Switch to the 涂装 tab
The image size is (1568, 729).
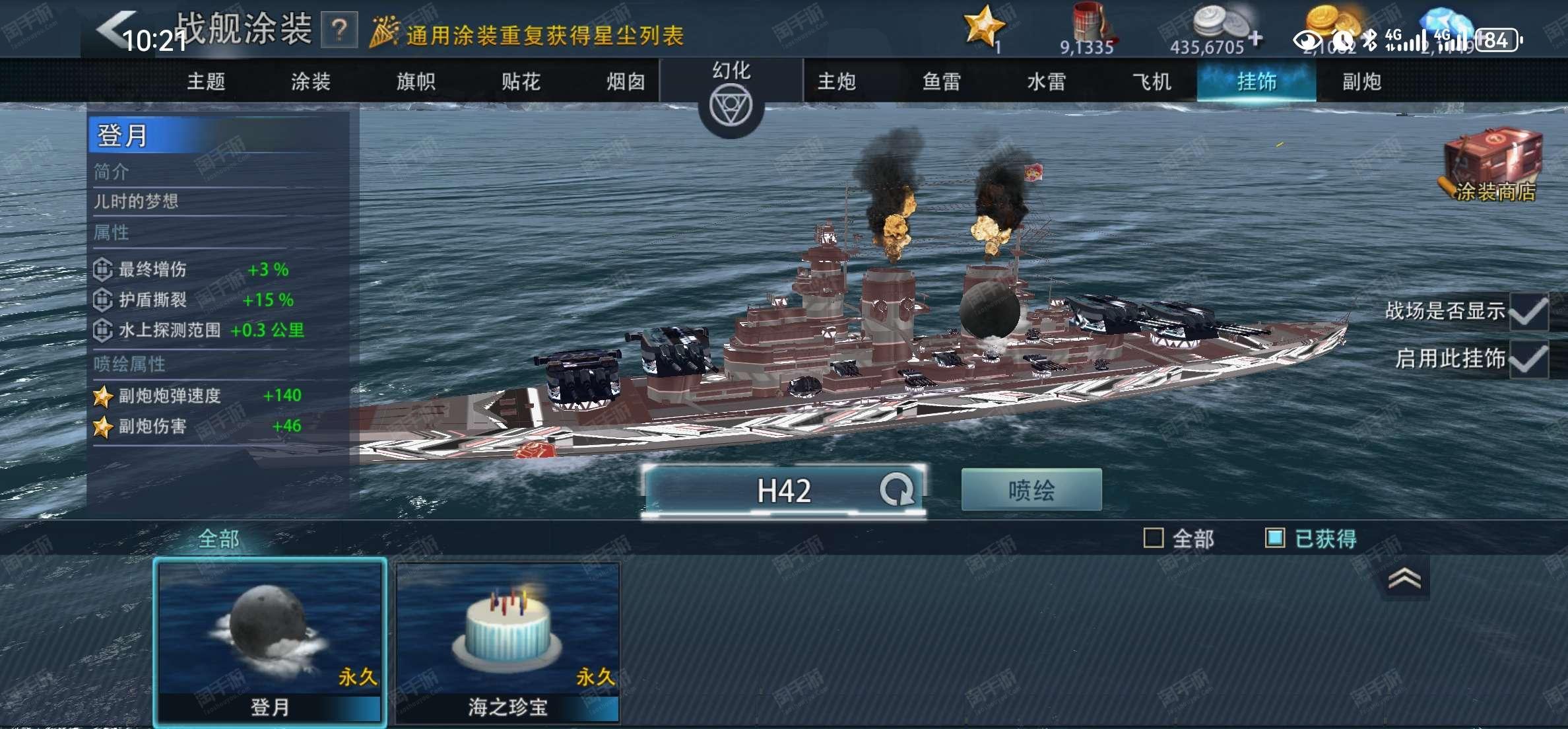pos(310,82)
